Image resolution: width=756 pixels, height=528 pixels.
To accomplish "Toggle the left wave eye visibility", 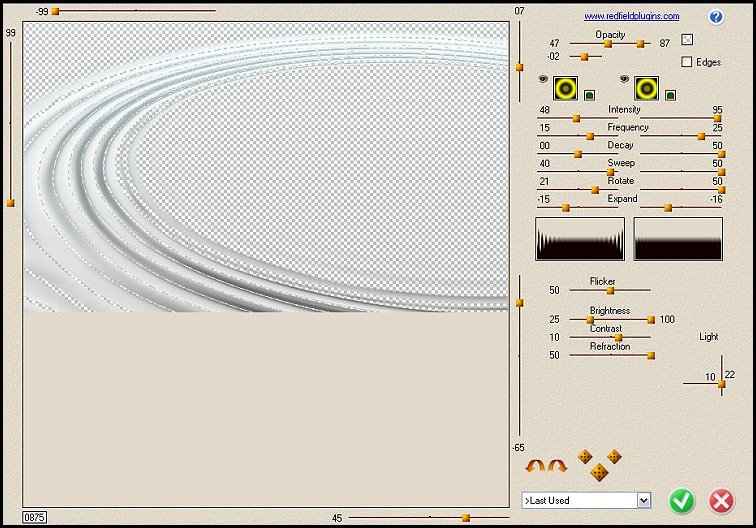I will coord(544,78).
